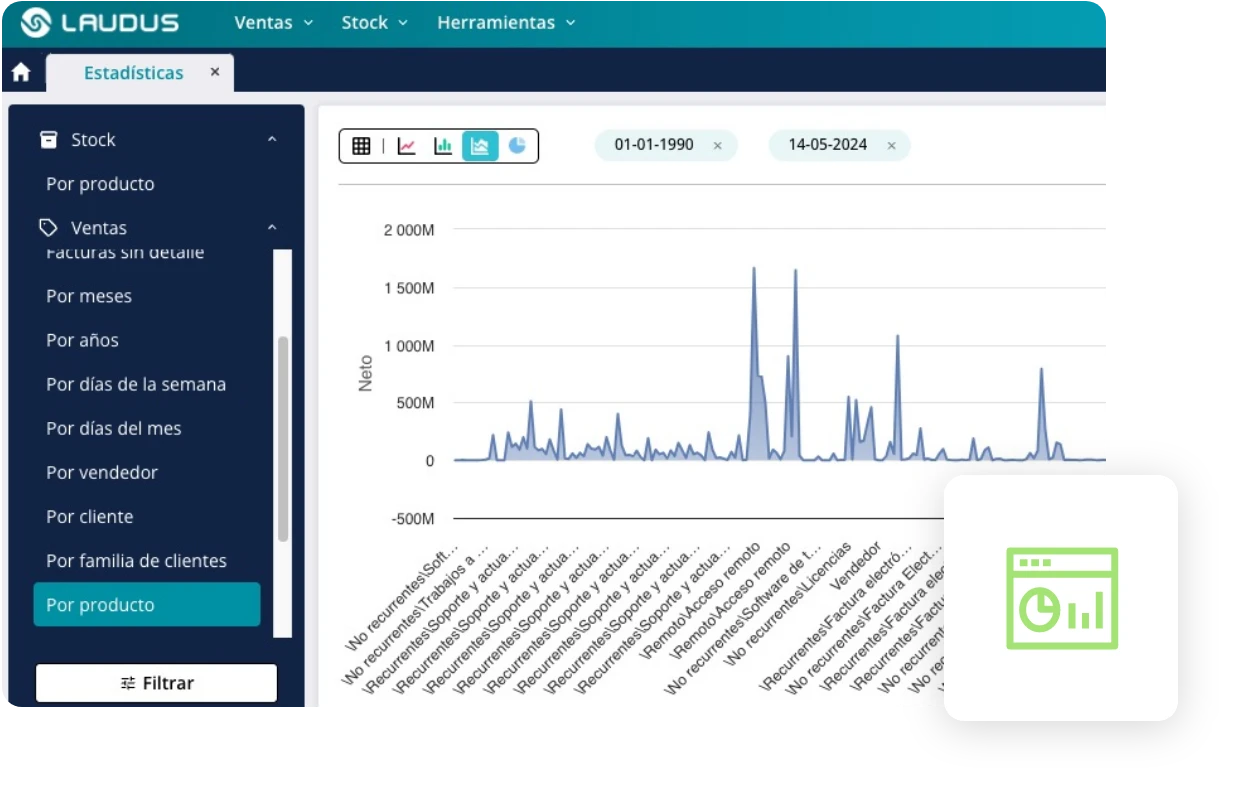Click the sidebar vertical scrollbar
Viewport: 1238px width, 788px height.
point(283,438)
